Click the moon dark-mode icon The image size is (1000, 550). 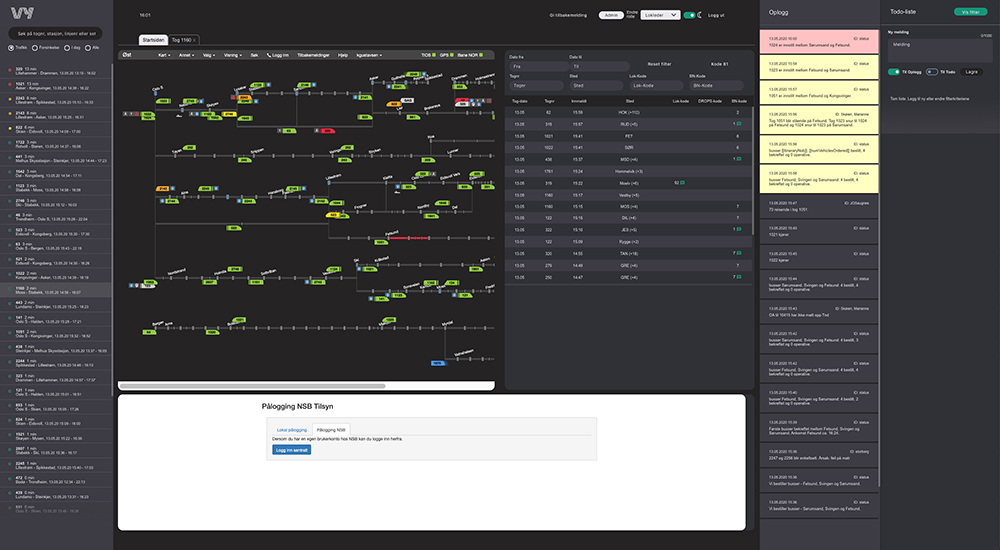coord(700,15)
